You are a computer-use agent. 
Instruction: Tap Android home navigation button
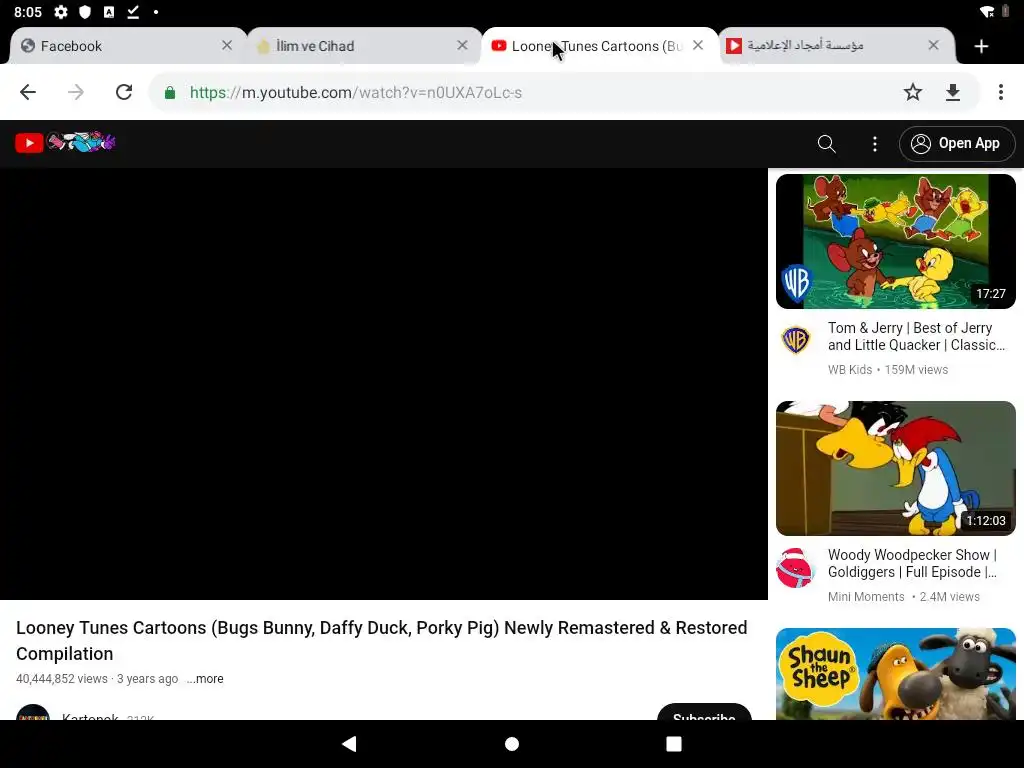pyautogui.click(x=512, y=744)
